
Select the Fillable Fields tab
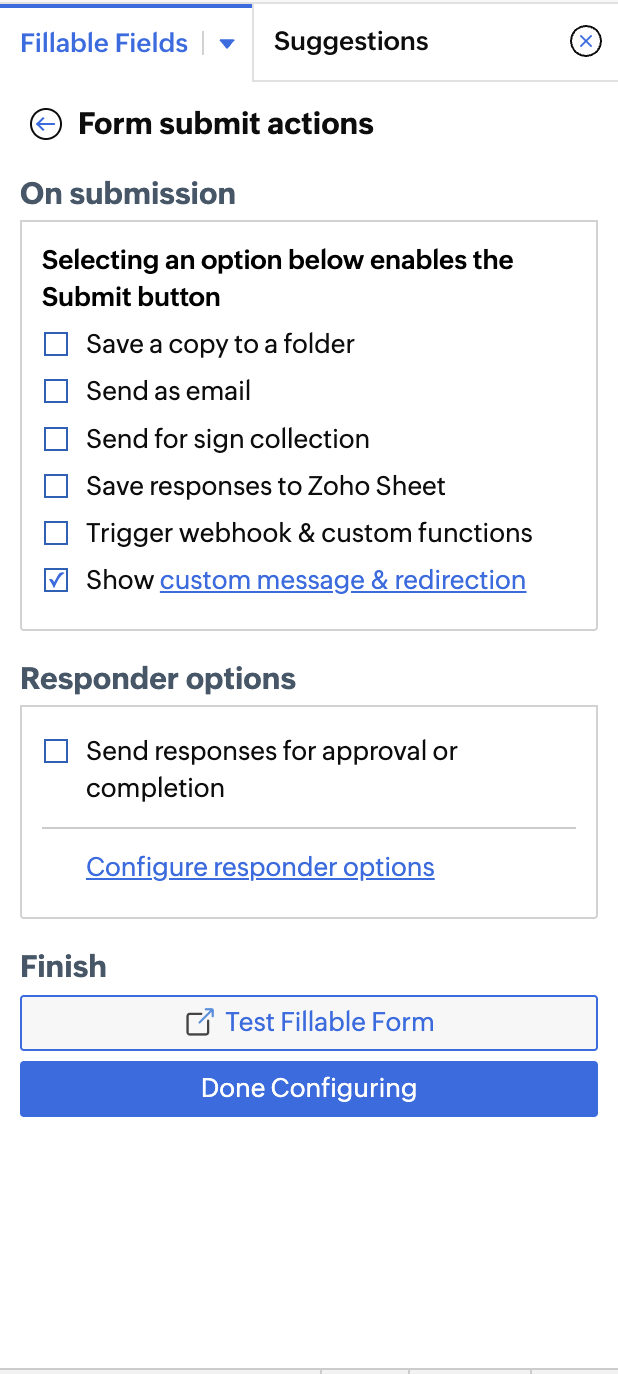(104, 44)
